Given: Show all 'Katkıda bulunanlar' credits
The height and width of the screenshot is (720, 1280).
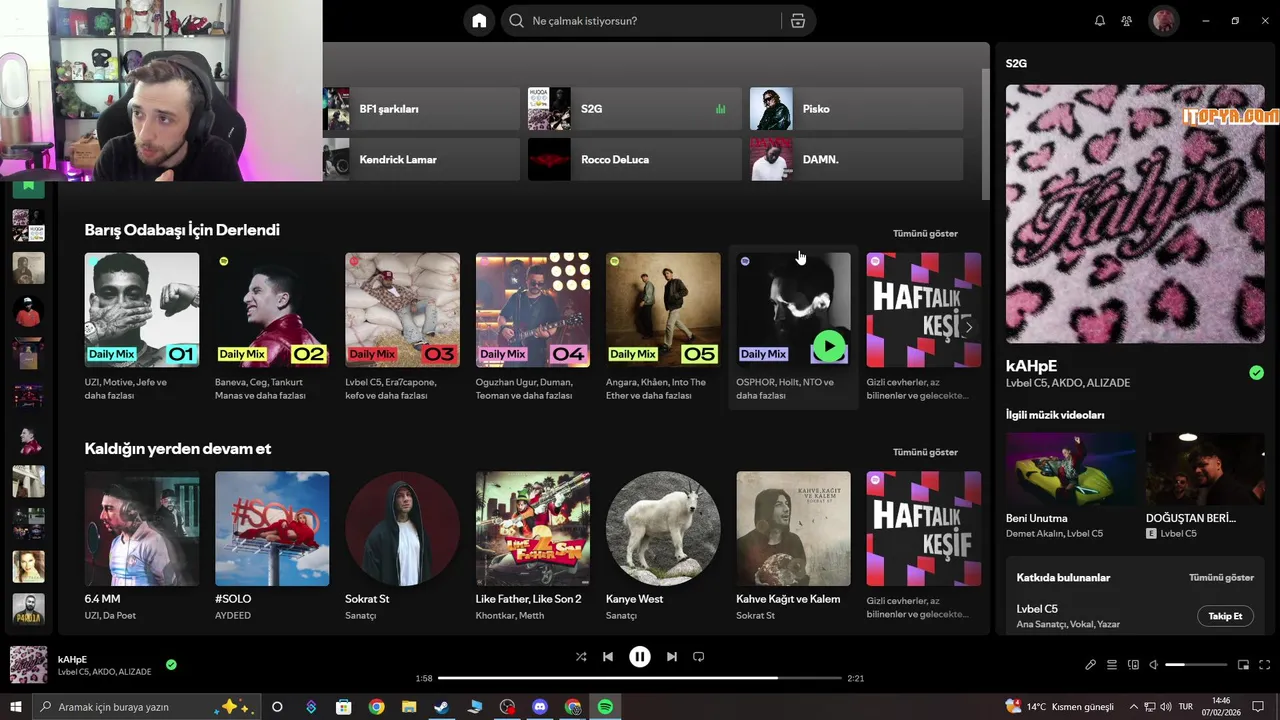Looking at the screenshot, I should coord(1221,577).
